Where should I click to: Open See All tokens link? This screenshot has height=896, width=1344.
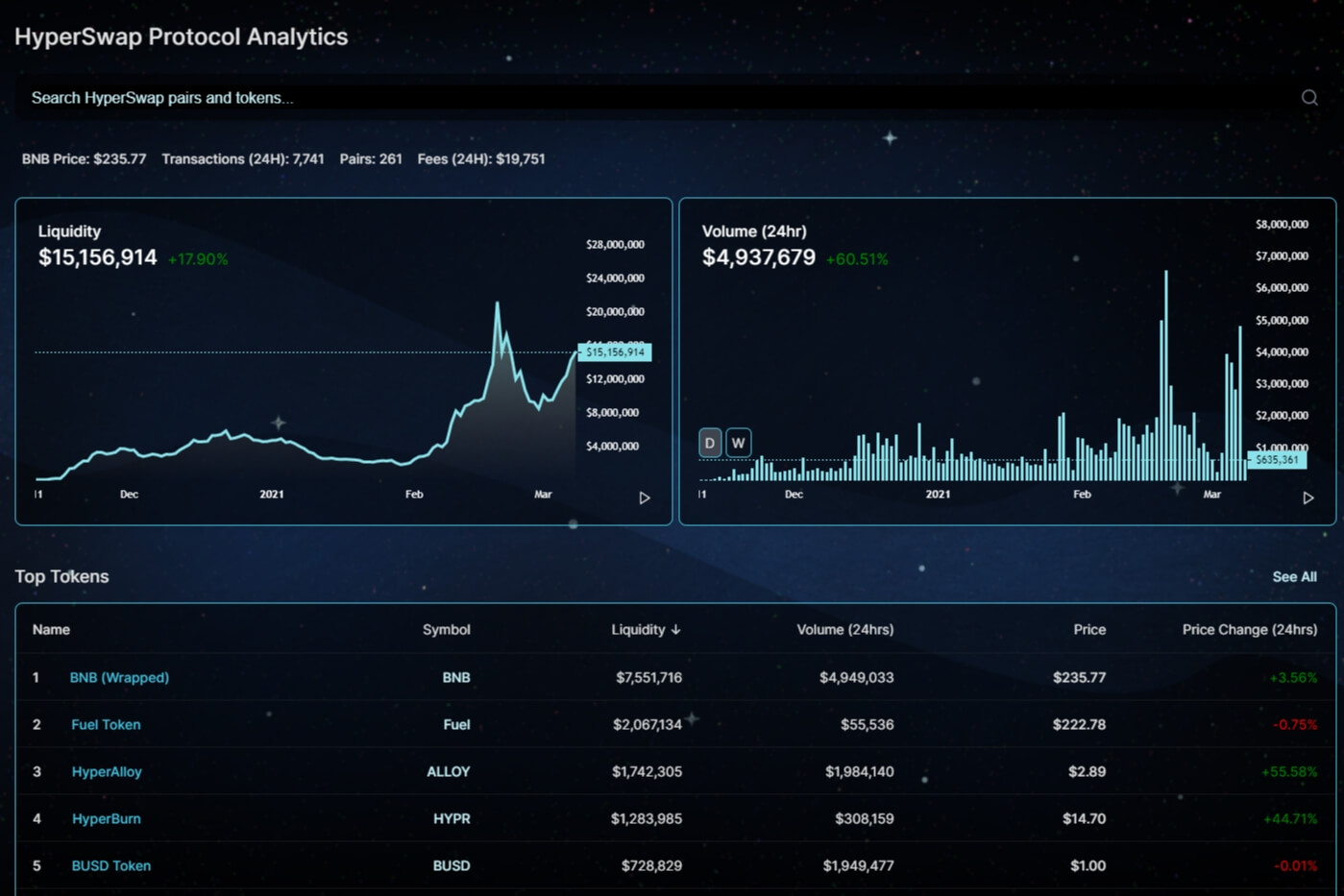pyautogui.click(x=1294, y=577)
